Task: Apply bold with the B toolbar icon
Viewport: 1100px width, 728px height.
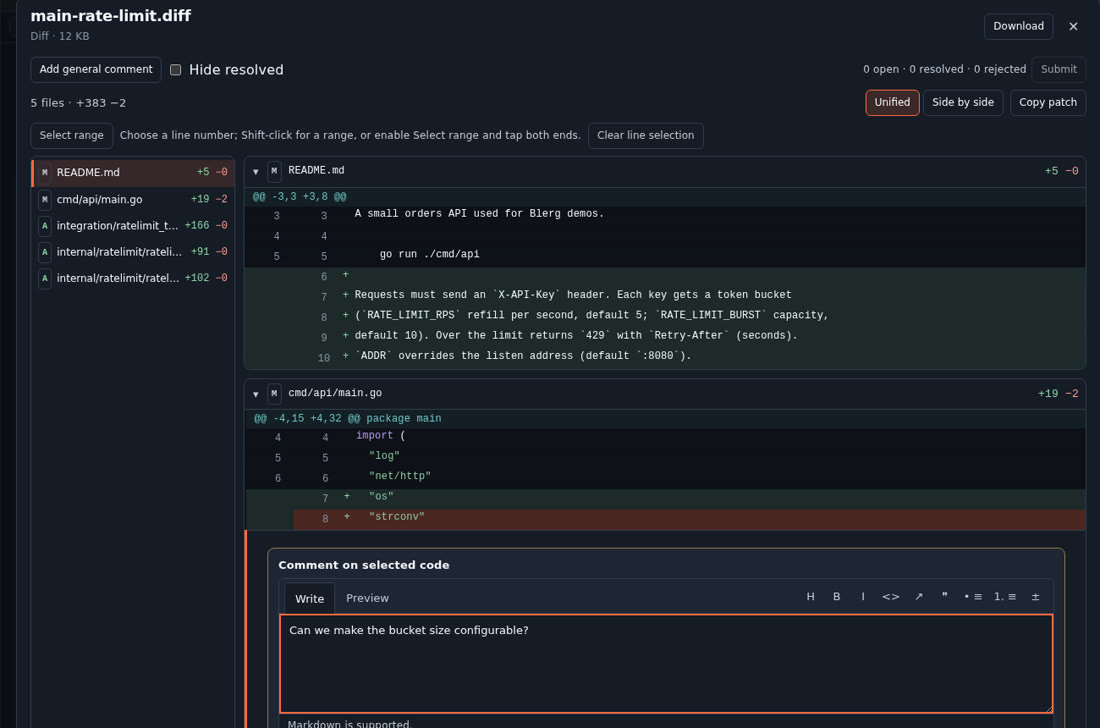Action: (836, 597)
